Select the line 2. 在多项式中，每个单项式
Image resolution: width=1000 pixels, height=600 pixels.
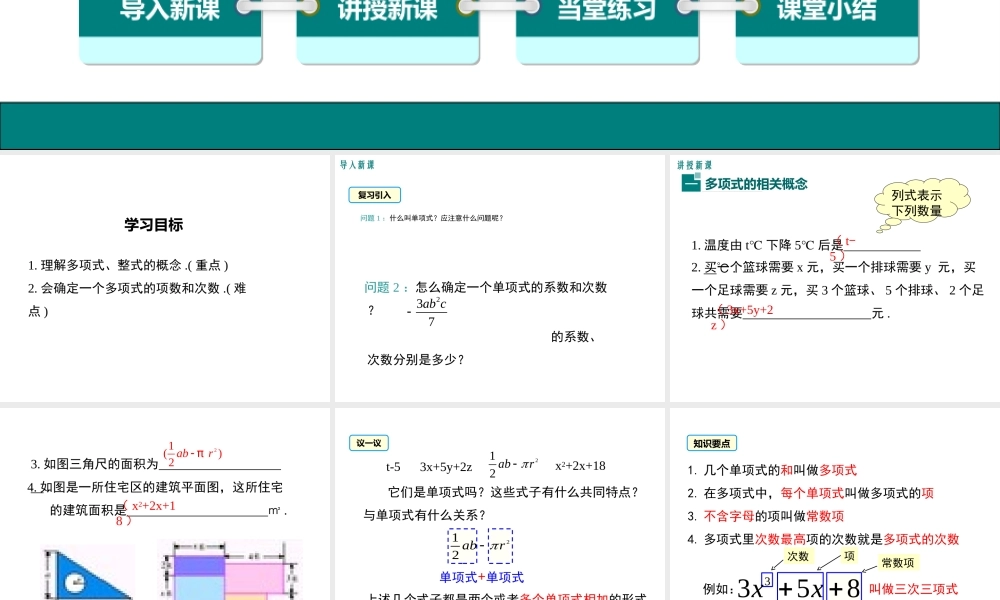811,493
